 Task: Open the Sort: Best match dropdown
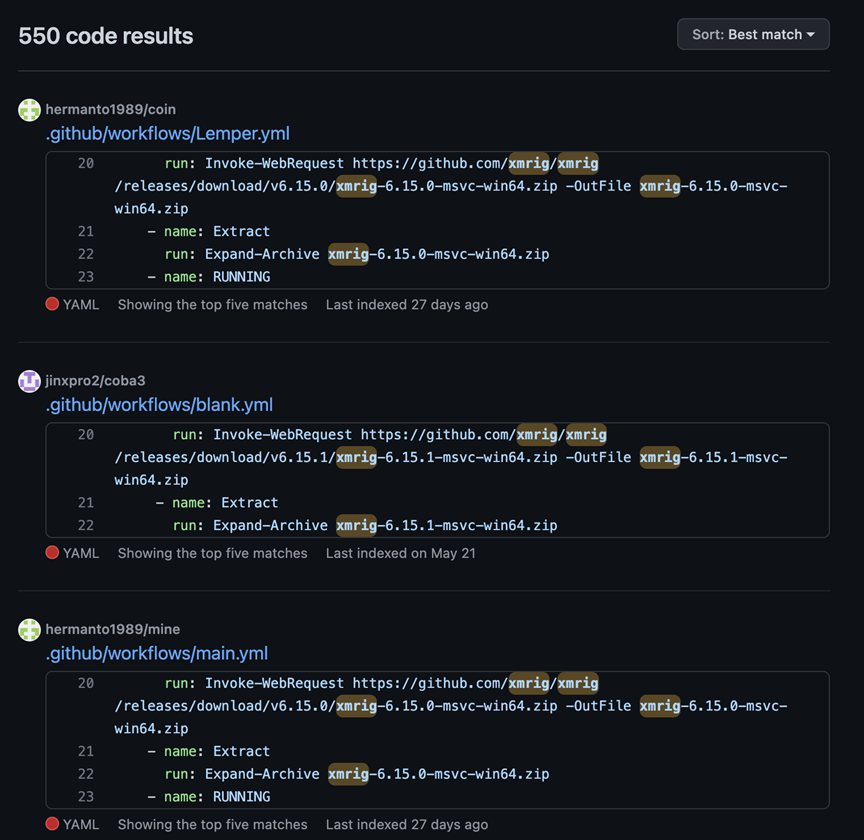click(x=752, y=35)
